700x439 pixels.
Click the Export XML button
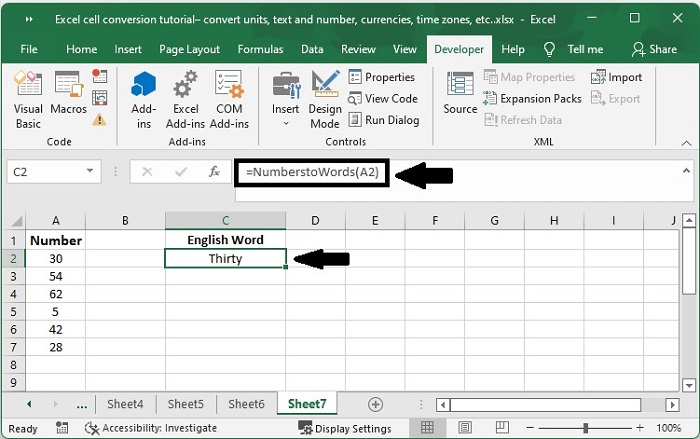point(616,99)
